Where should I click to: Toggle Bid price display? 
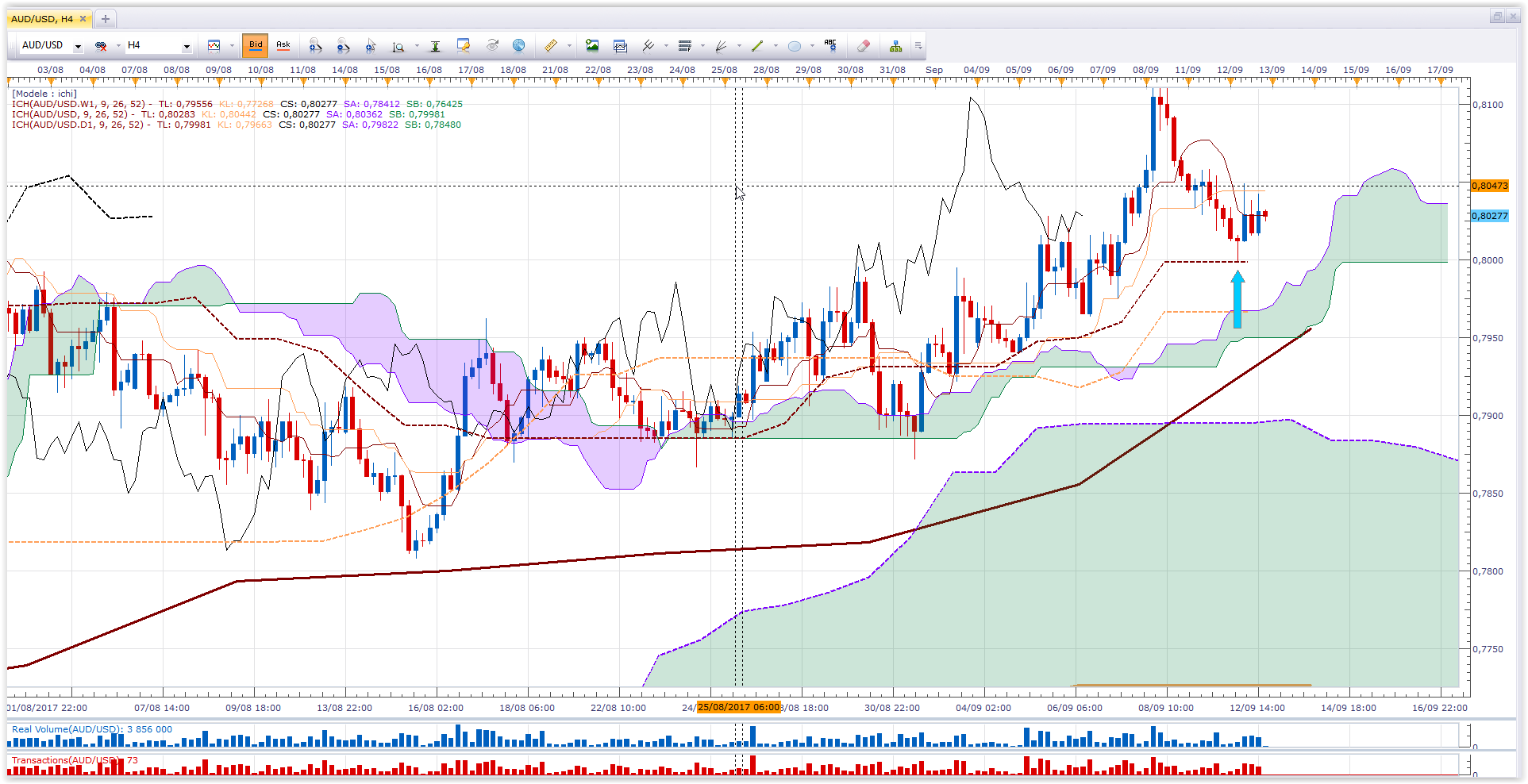pos(256,45)
